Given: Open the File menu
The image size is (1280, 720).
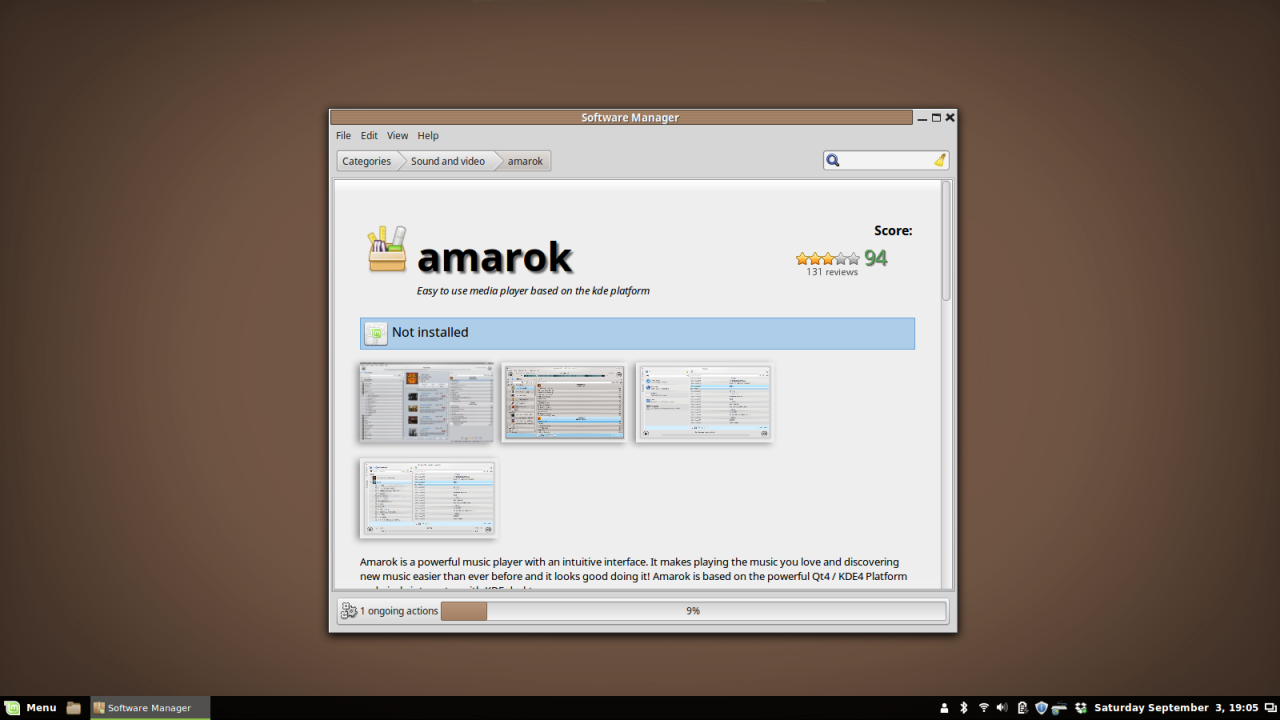Looking at the screenshot, I should [x=343, y=136].
